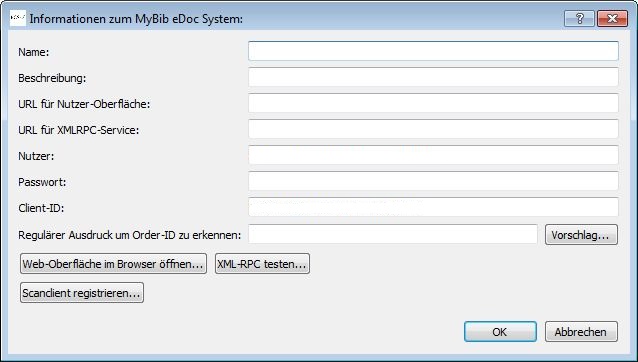Image resolution: width=638 pixels, height=362 pixels.
Task: Run the XML-RPC testen button
Action: (x=262, y=264)
